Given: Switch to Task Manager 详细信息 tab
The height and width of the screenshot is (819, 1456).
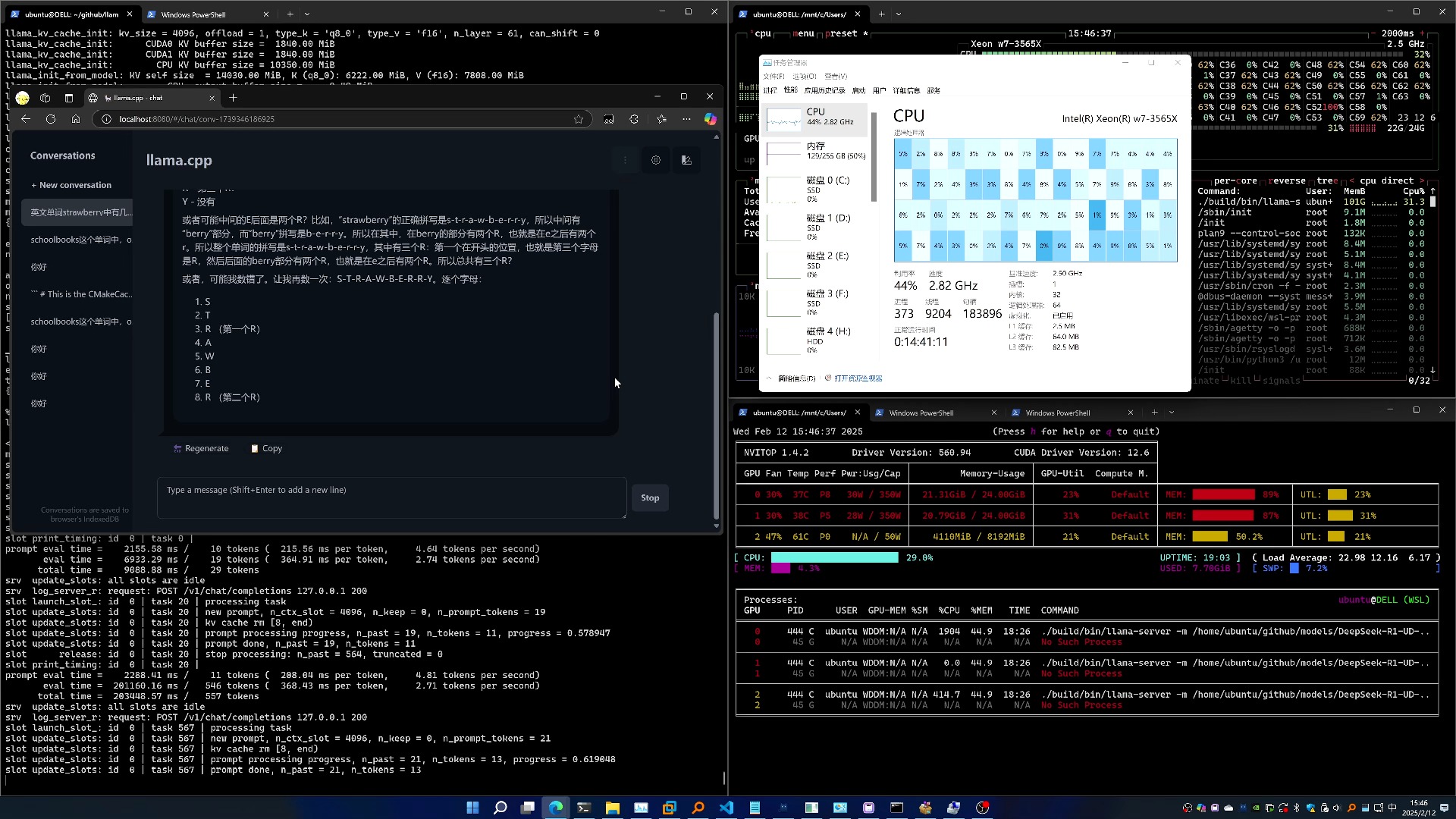Looking at the screenshot, I should pyautogui.click(x=906, y=91).
